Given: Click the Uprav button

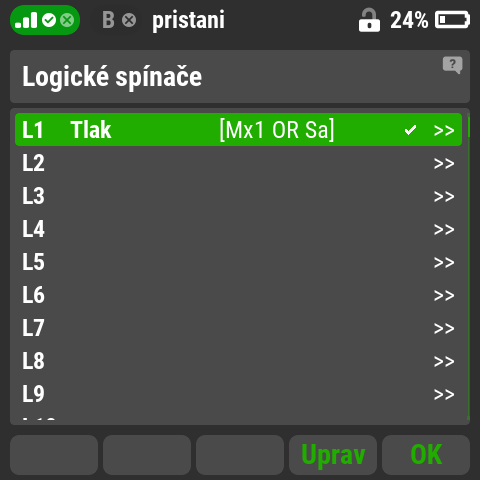Looking at the screenshot, I should pos(333,455).
